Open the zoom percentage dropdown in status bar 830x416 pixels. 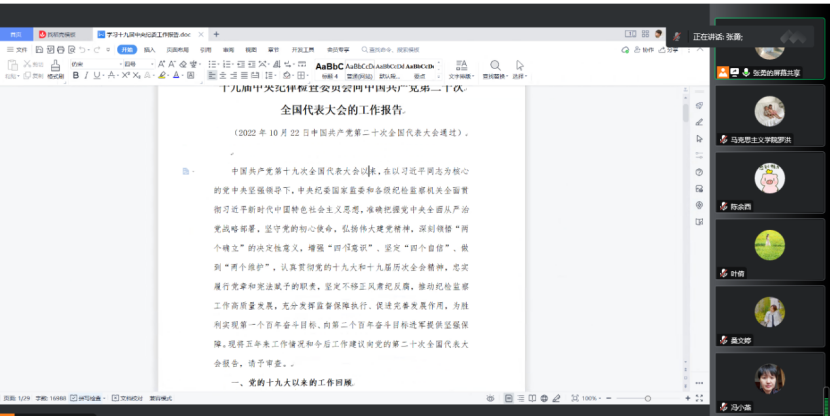pos(600,398)
